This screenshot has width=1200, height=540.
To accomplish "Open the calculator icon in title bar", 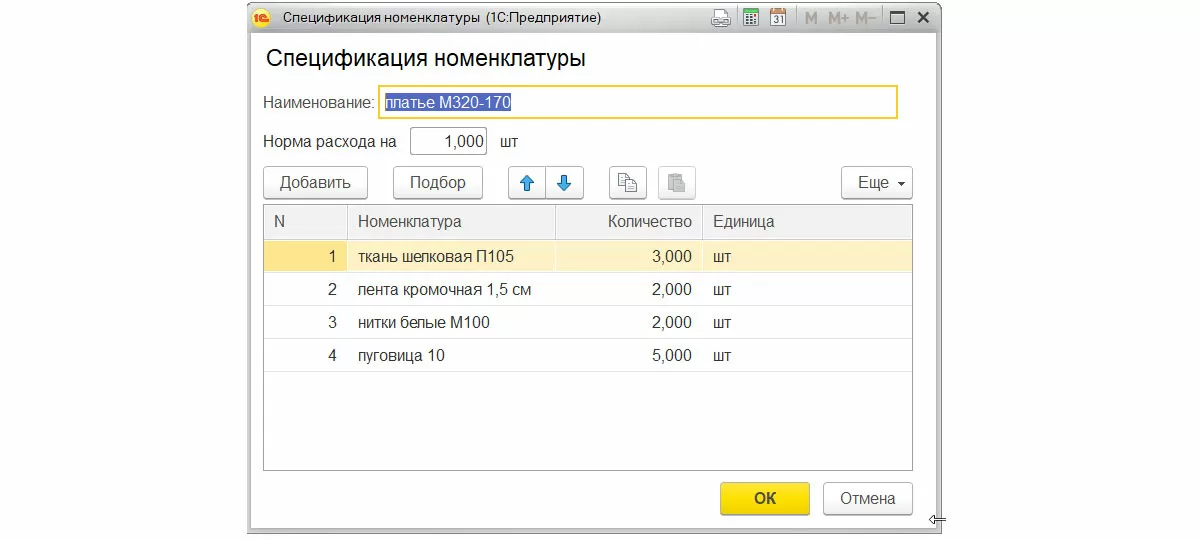I will tap(750, 18).
